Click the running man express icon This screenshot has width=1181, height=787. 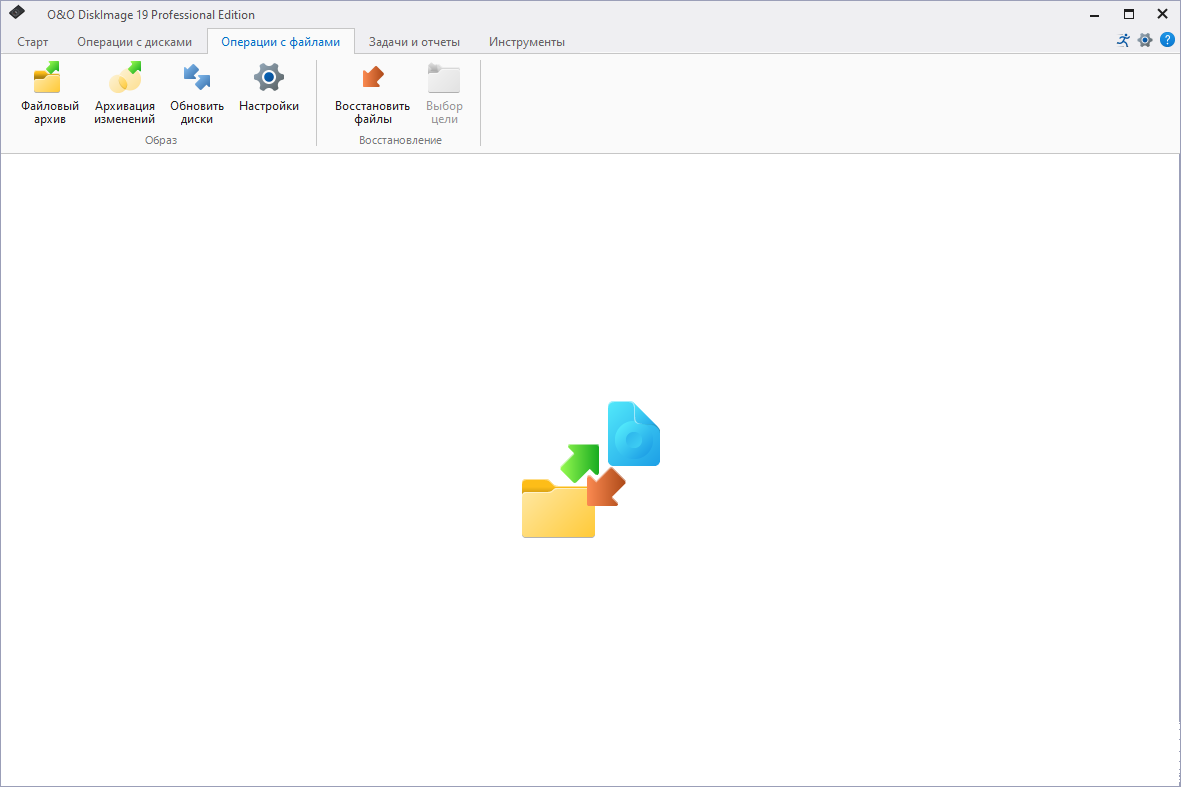pyautogui.click(x=1123, y=41)
